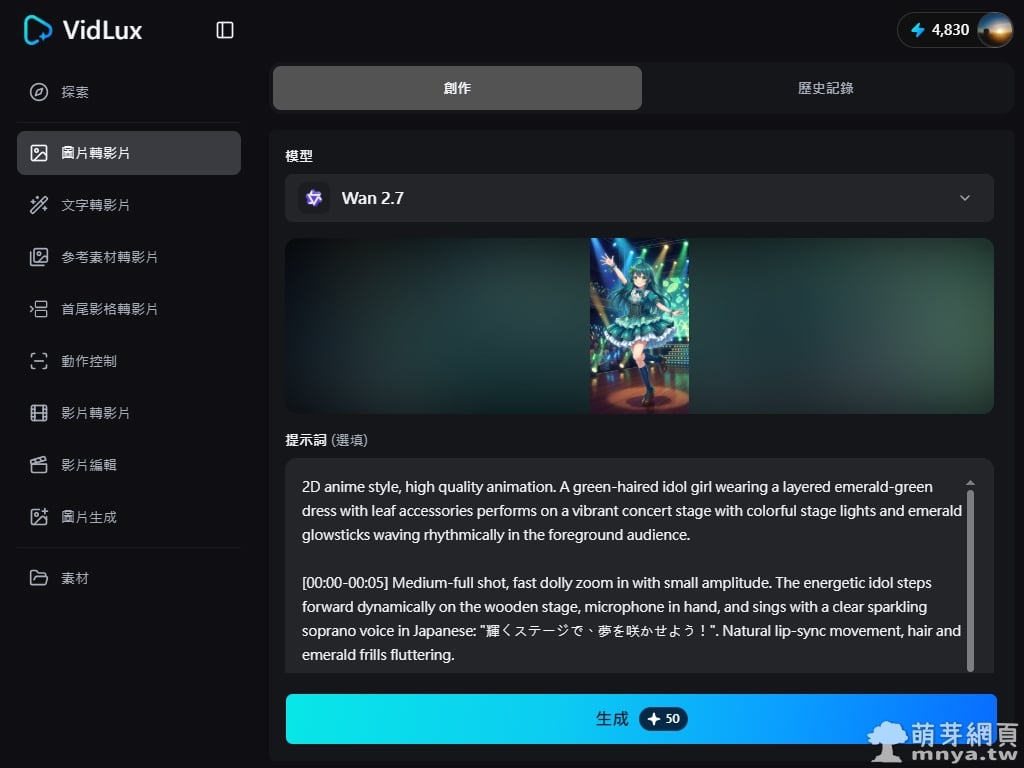Image resolution: width=1024 pixels, height=768 pixels.
Task: Click the 提示詞 (選填) label
Action: (327, 440)
